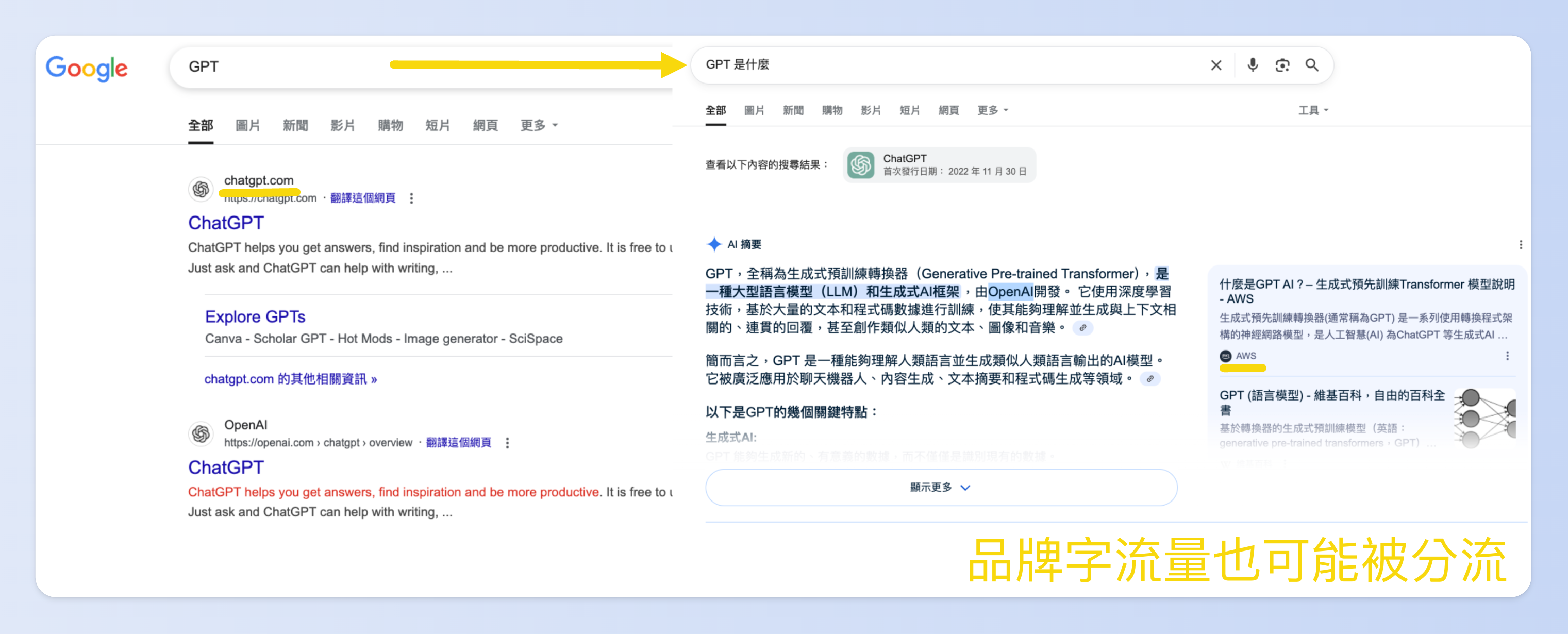Open AI overview three-dot menu
Viewport: 1568px width, 634px height.
[1521, 245]
